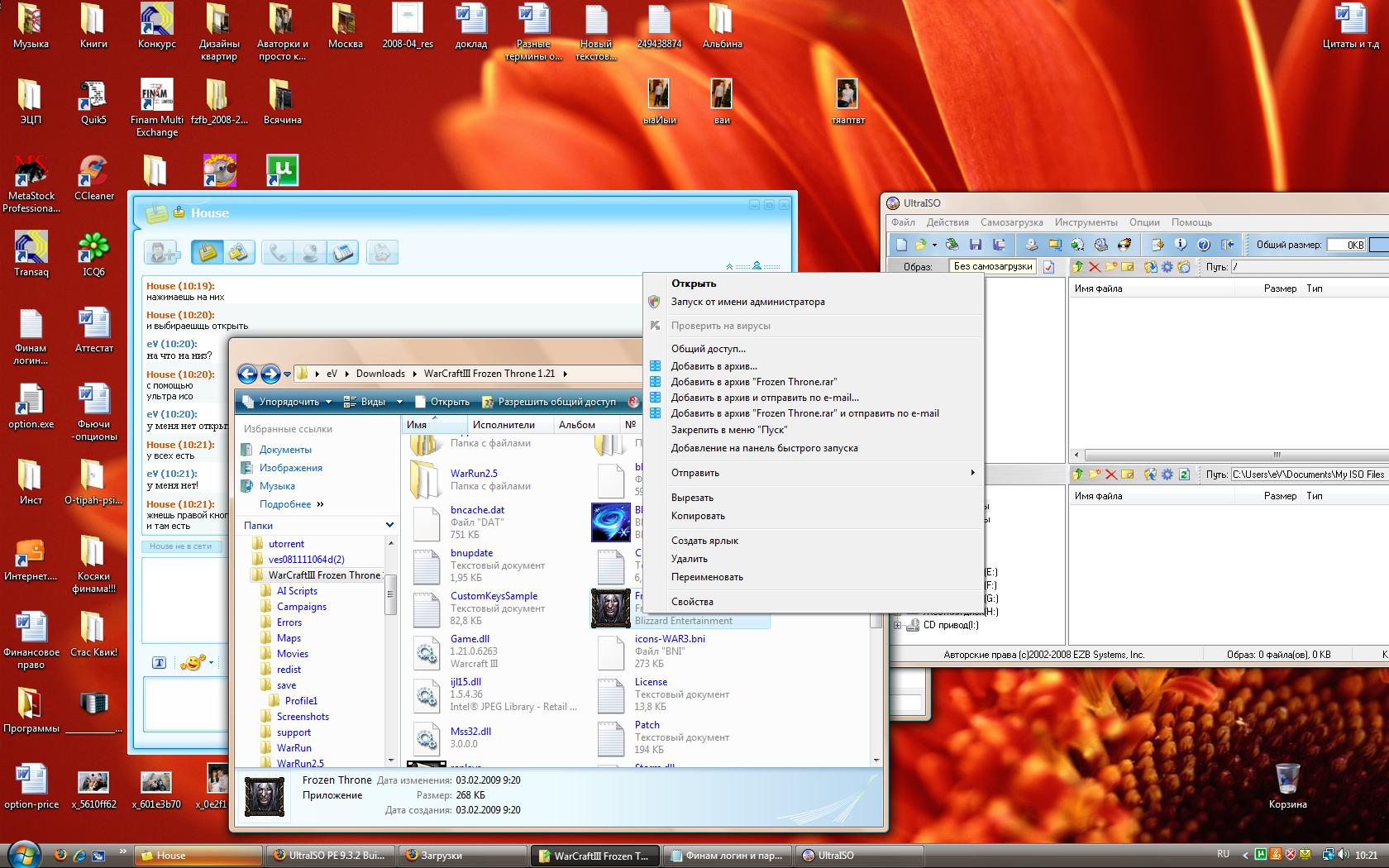
Task: Click the Путь field showing My ISO Files
Action: [x=1308, y=475]
